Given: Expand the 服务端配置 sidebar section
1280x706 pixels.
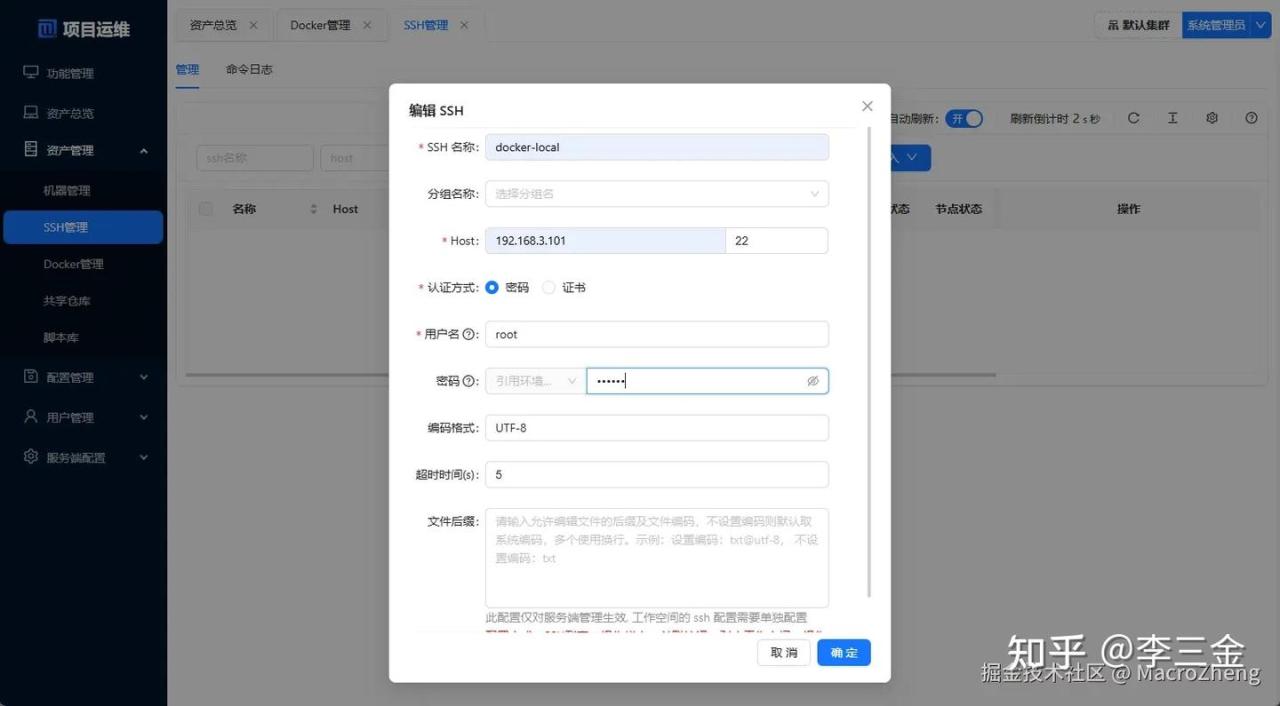Looking at the screenshot, I should coord(83,457).
